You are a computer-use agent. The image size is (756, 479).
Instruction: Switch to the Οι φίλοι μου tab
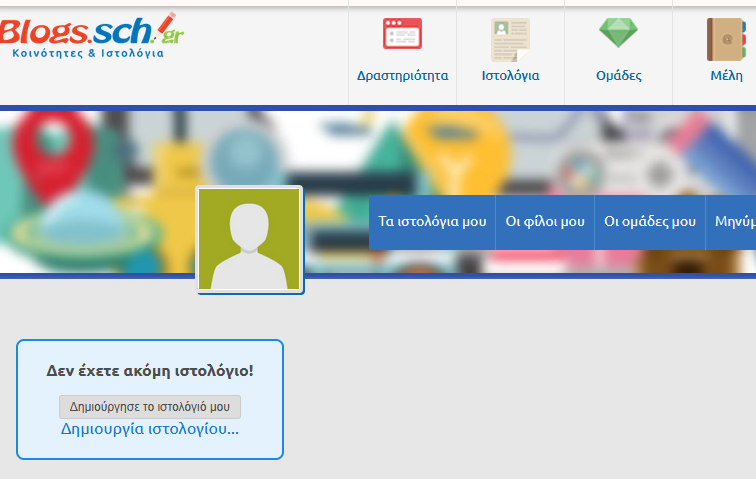[544, 222]
